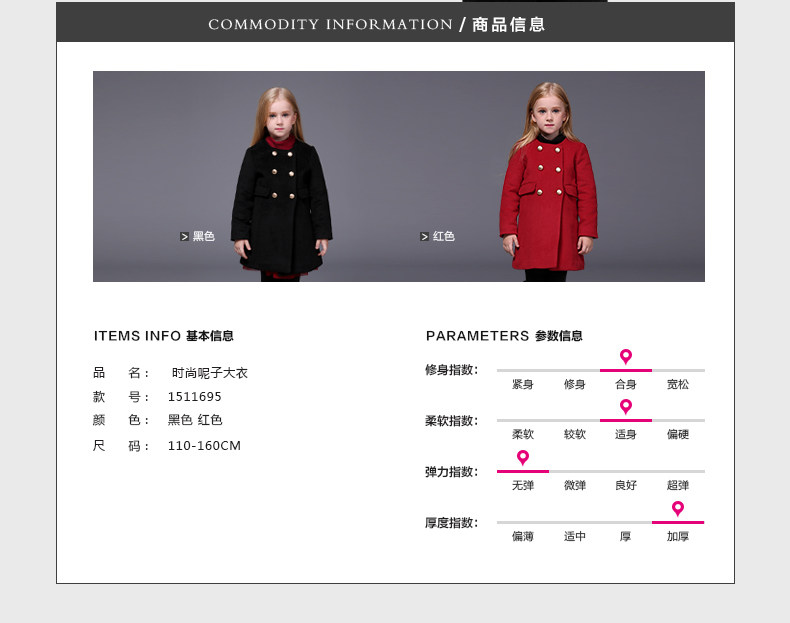The image size is (790, 623).
Task: Click the pink pin marker above 适身
Action: [626, 406]
